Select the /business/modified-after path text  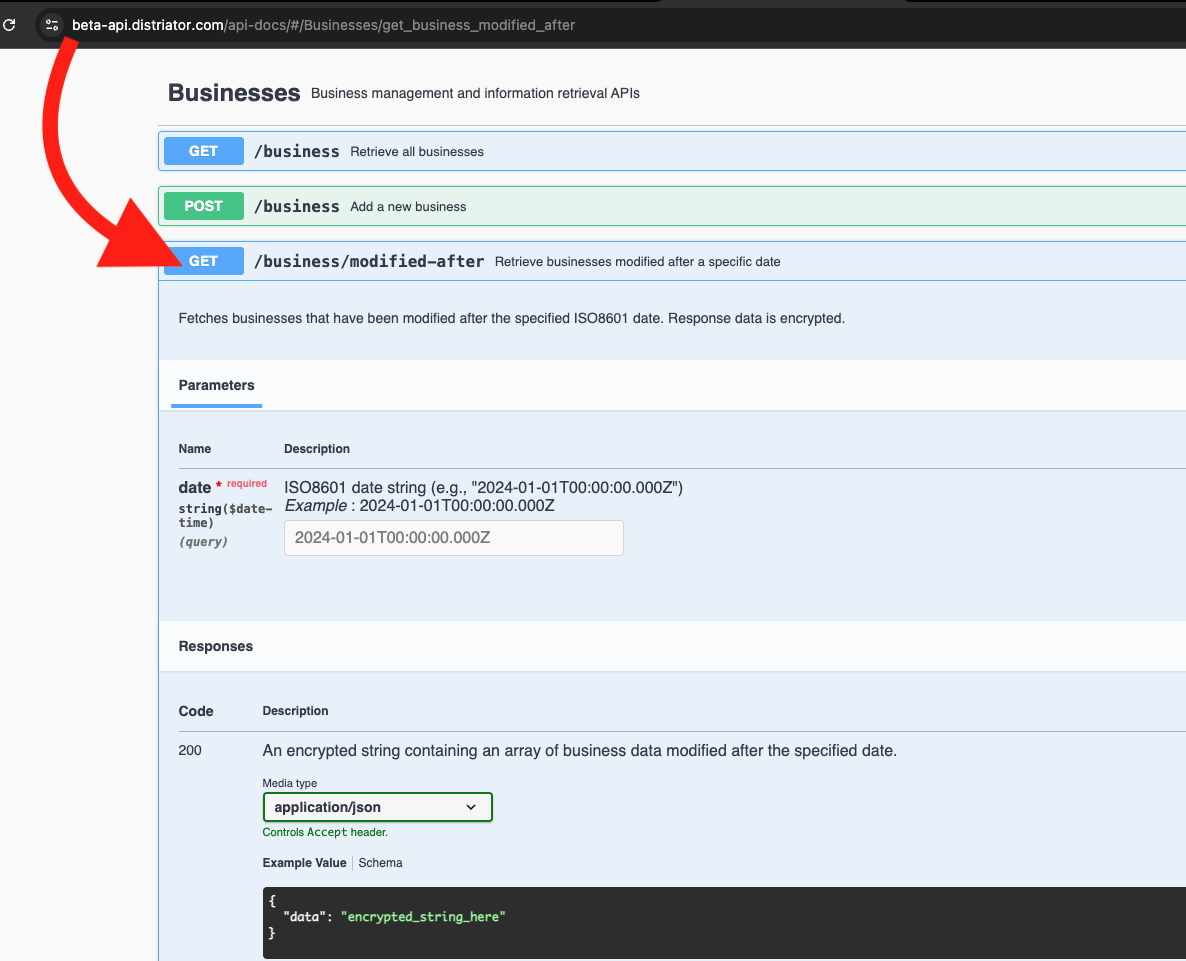coord(369,262)
